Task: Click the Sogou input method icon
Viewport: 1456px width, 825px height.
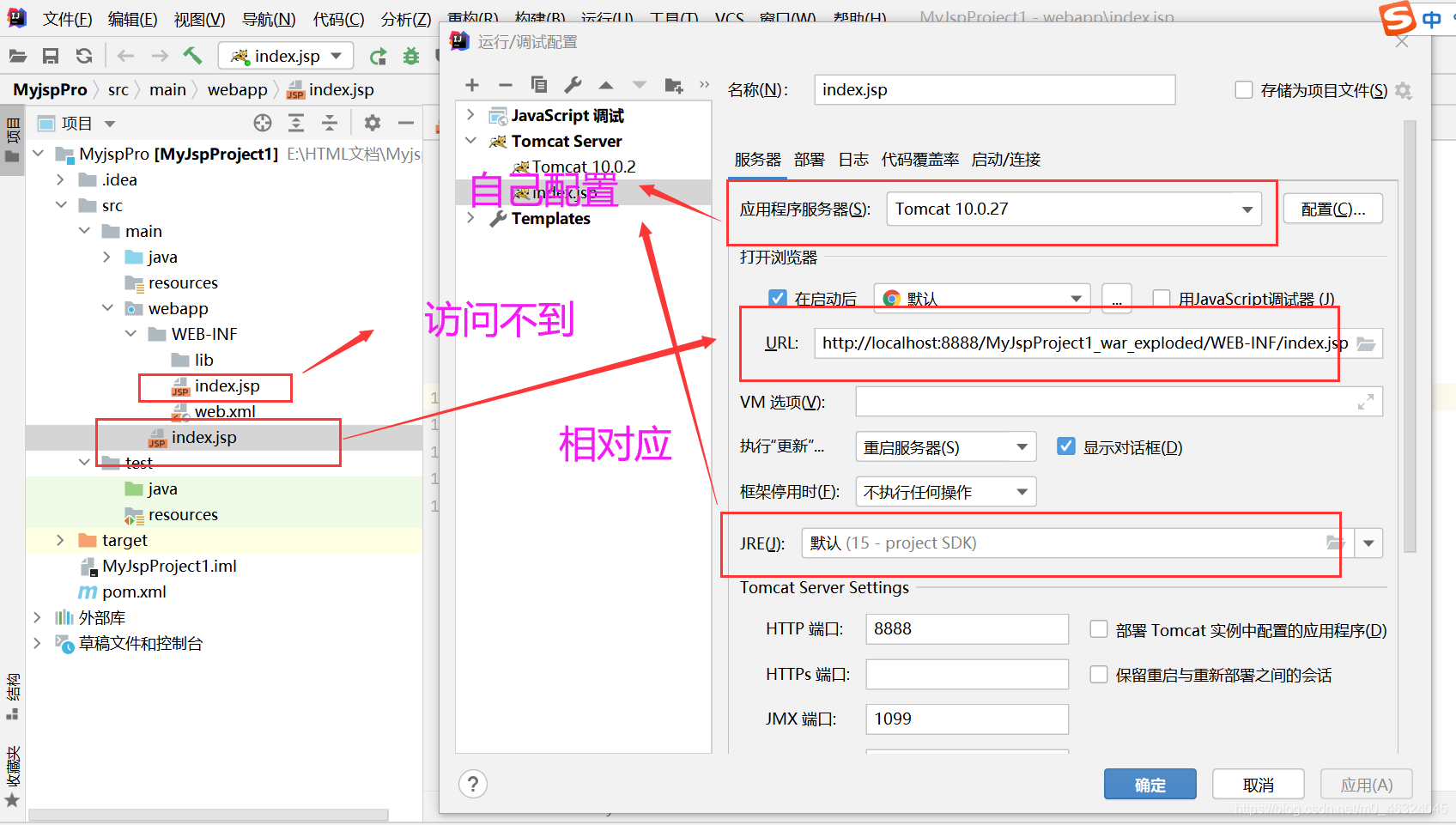Action: pos(1398,17)
